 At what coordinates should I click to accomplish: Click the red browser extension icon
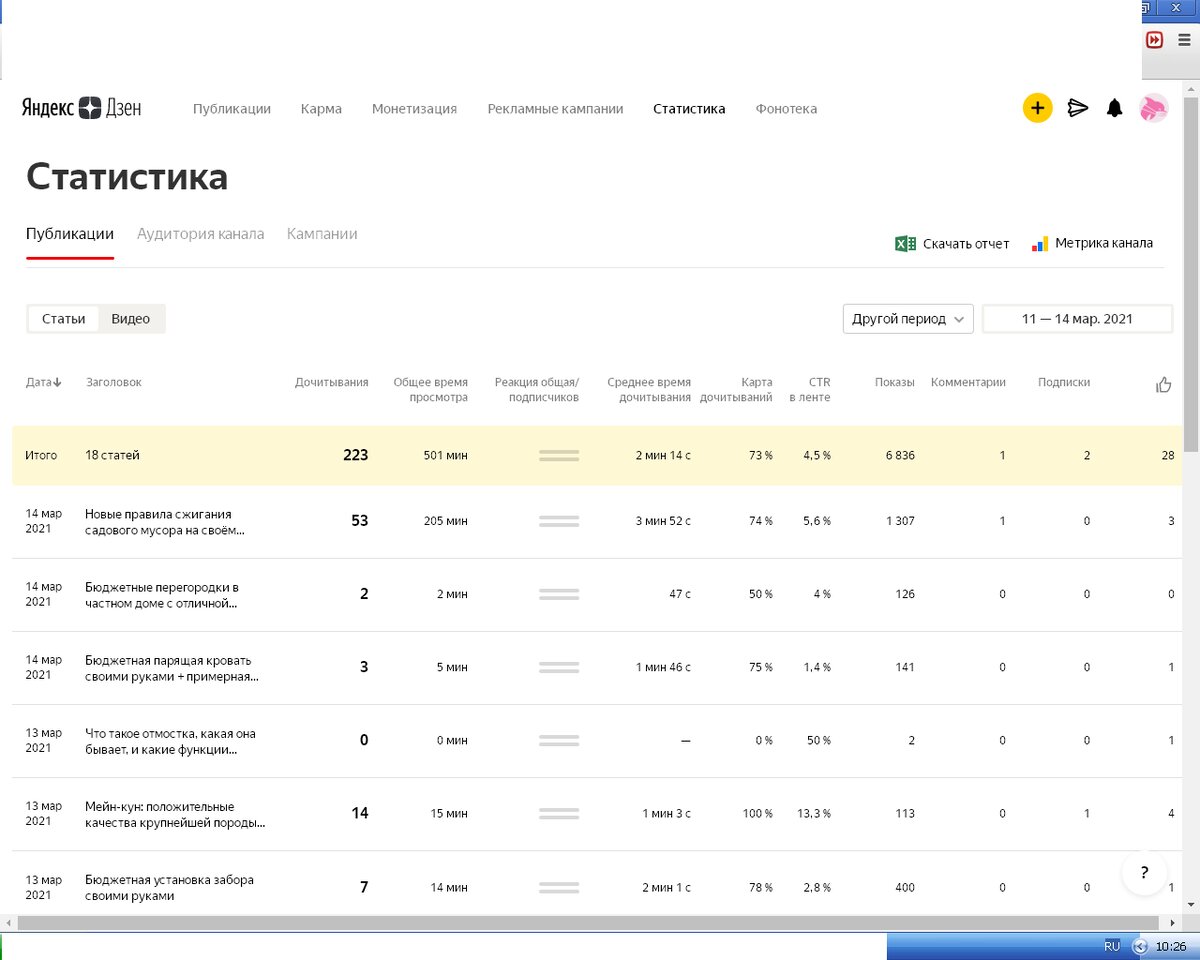point(1154,40)
